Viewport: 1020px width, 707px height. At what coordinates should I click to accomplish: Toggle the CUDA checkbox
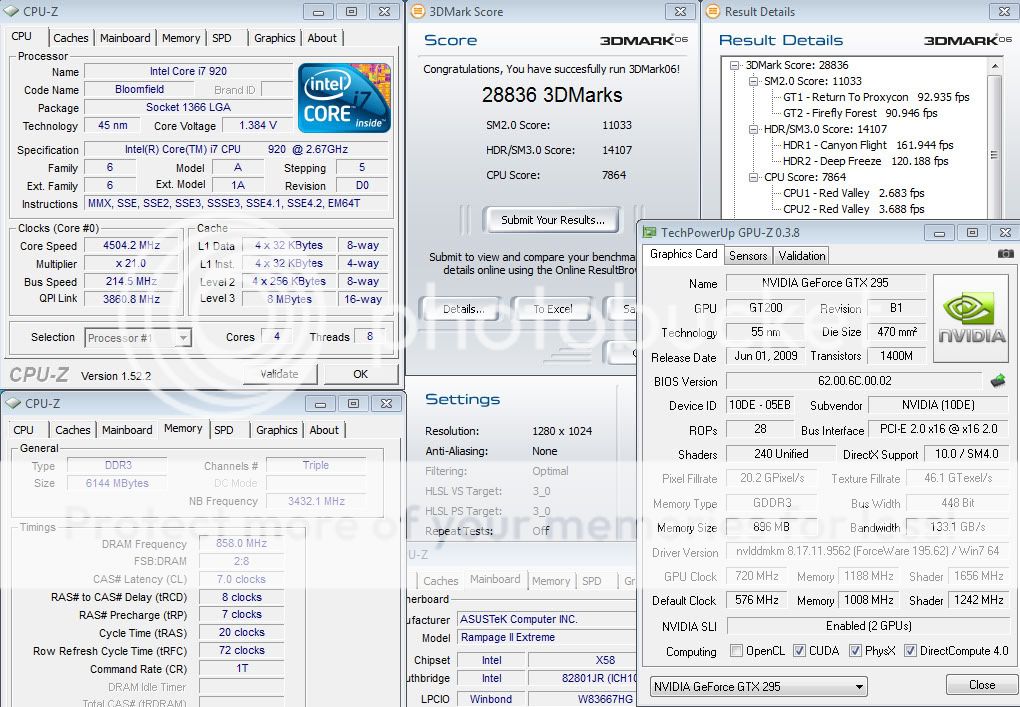(x=799, y=650)
